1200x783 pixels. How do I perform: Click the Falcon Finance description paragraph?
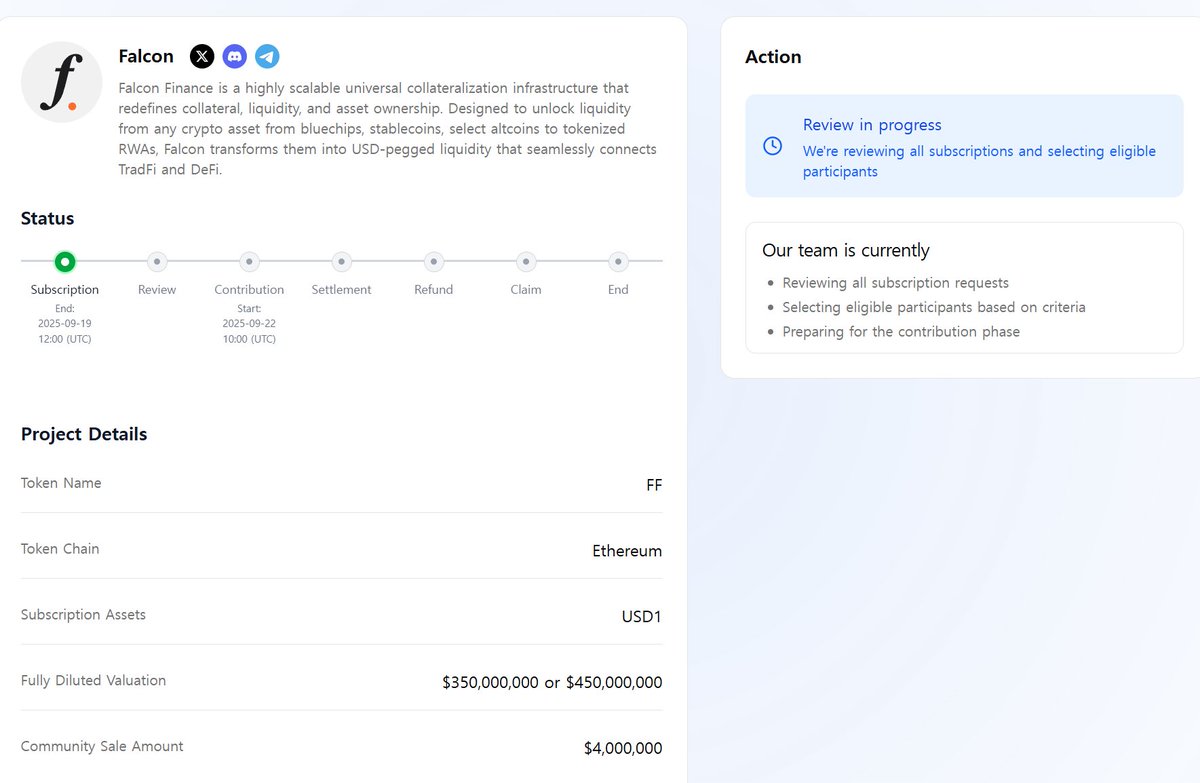[x=388, y=129]
